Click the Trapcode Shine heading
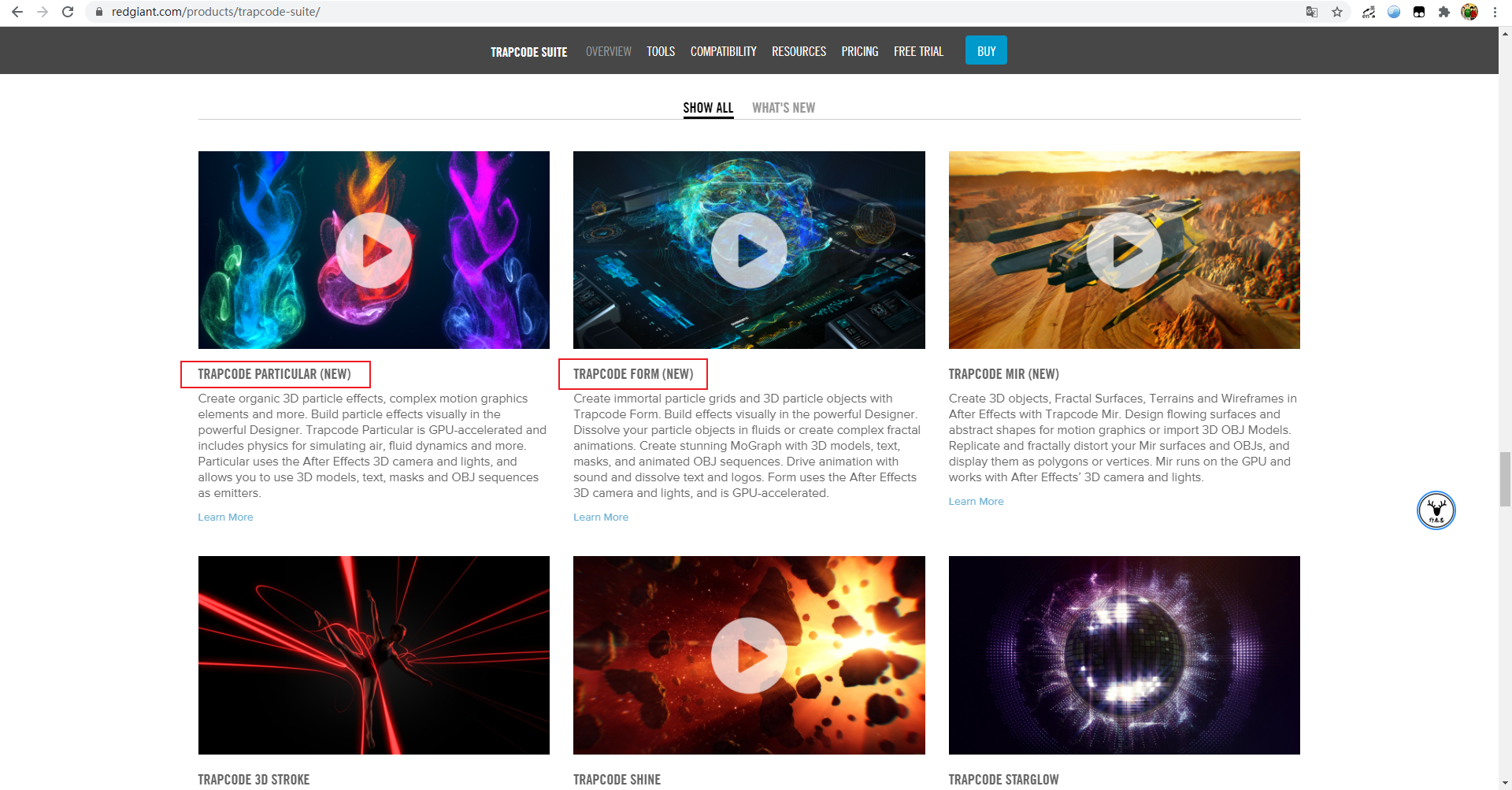 coord(617,780)
